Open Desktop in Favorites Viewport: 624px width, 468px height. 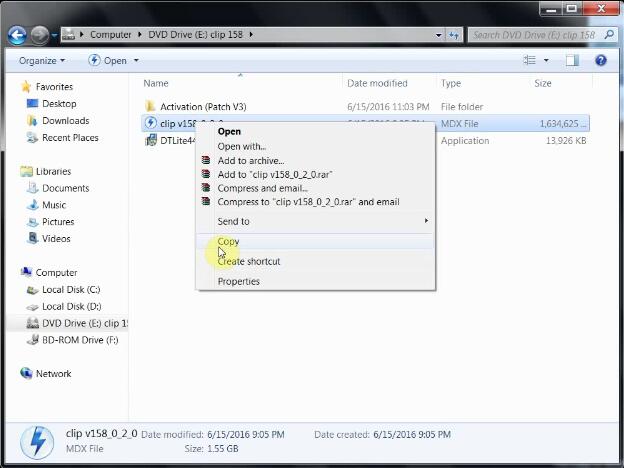click(59, 104)
